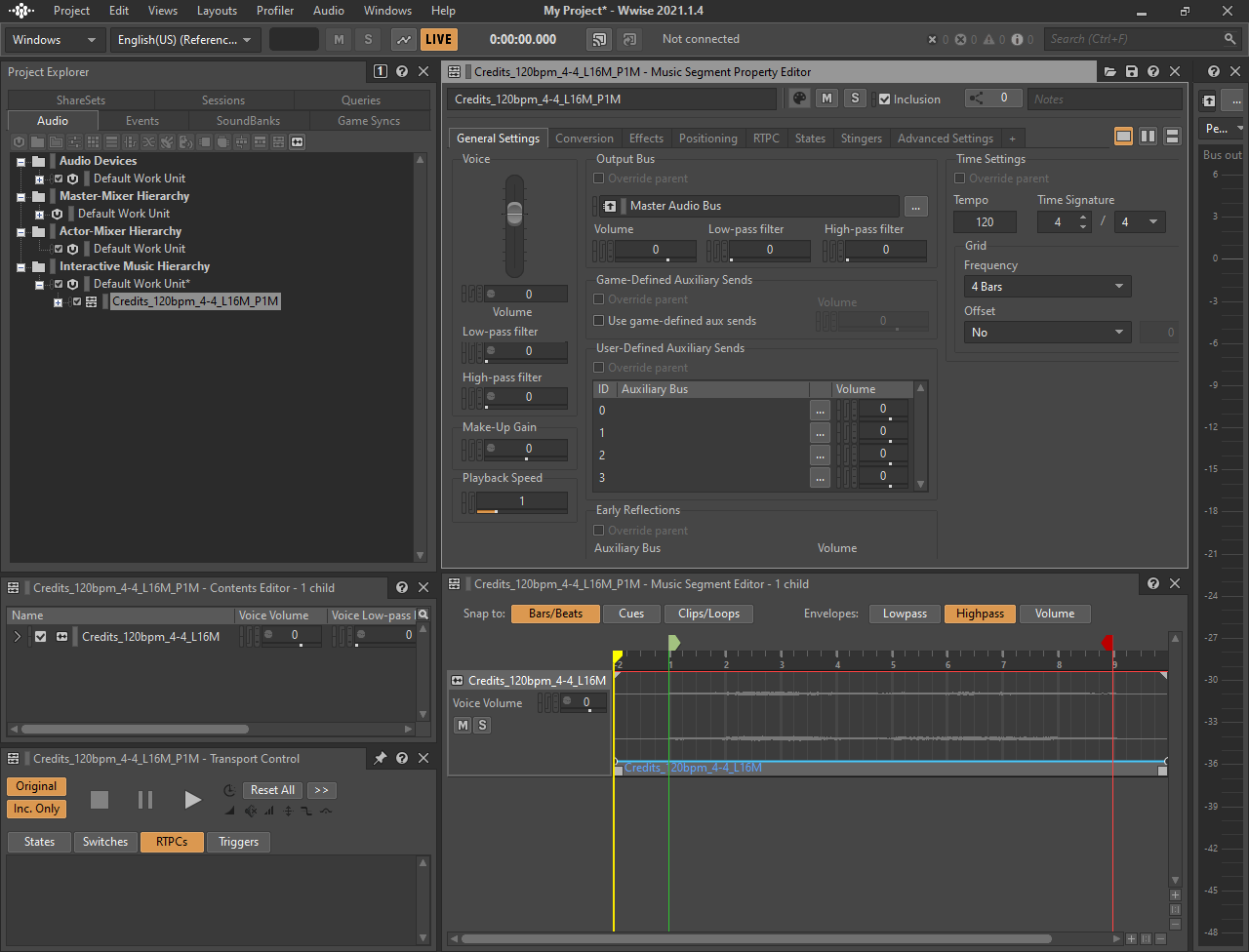Click the Triggers button in Transport Control

239,842
